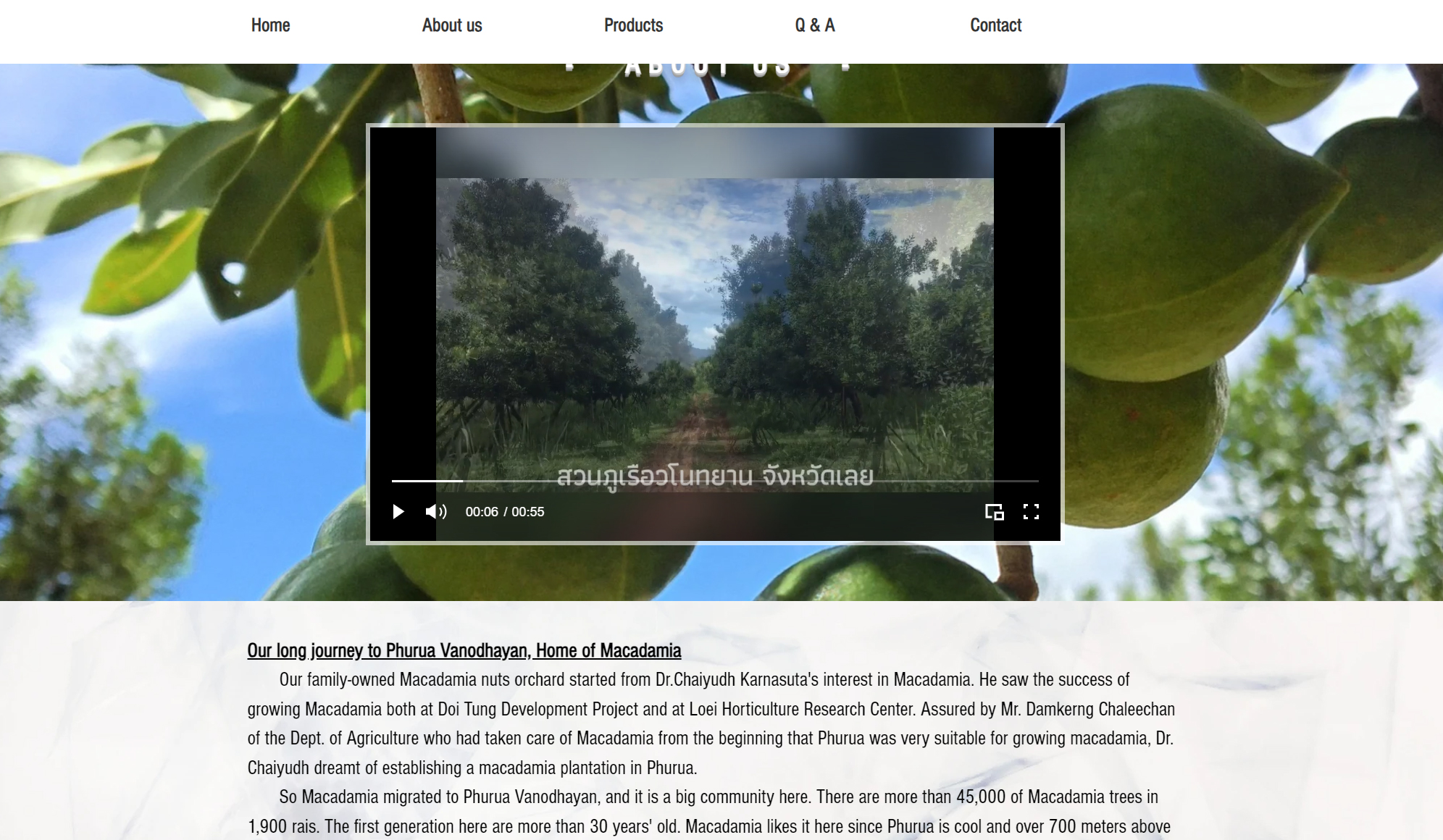Click the white played part of the seek bar
The width and height of the screenshot is (1443, 840).
pos(426,481)
